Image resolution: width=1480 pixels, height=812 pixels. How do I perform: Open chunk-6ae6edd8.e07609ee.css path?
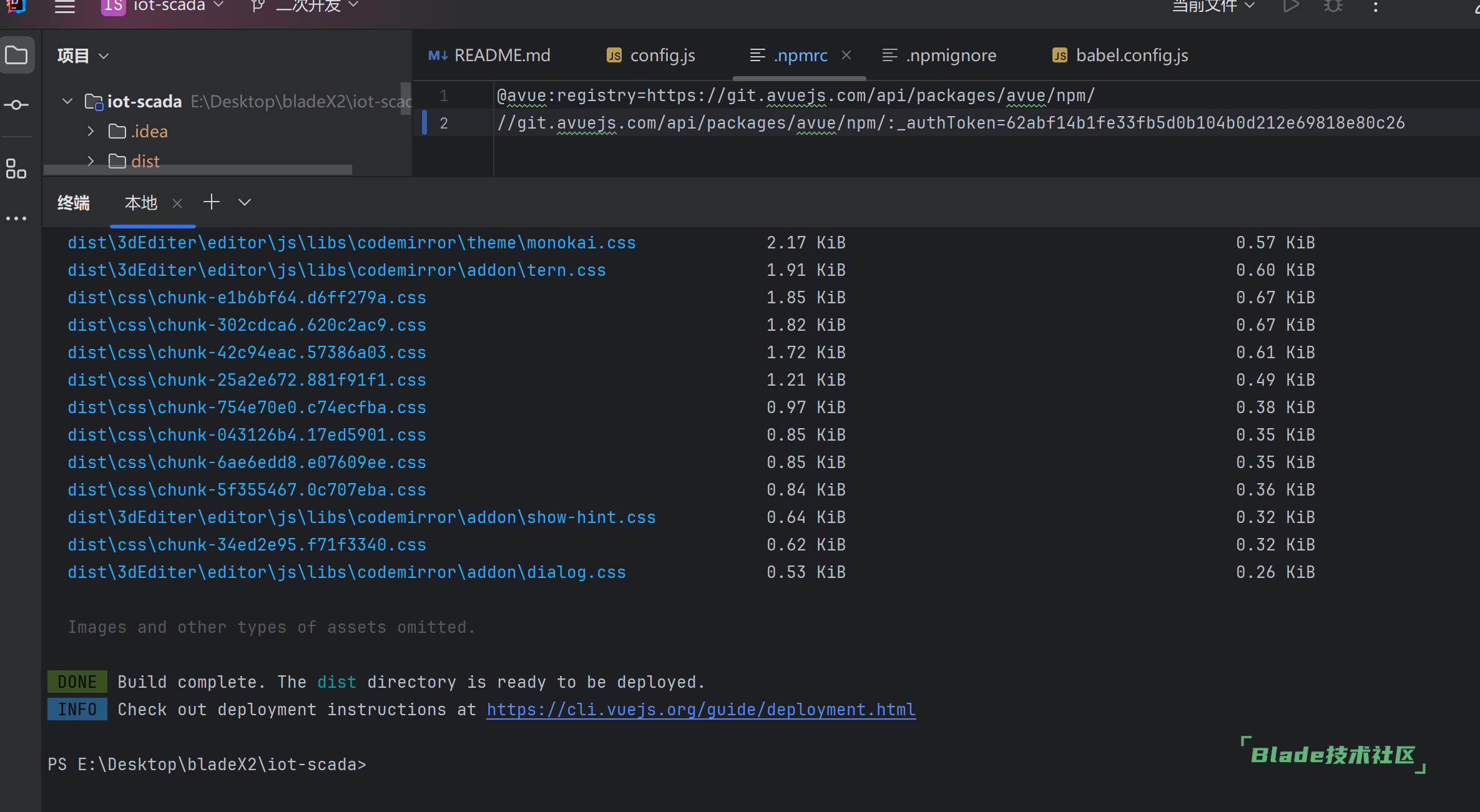[247, 462]
